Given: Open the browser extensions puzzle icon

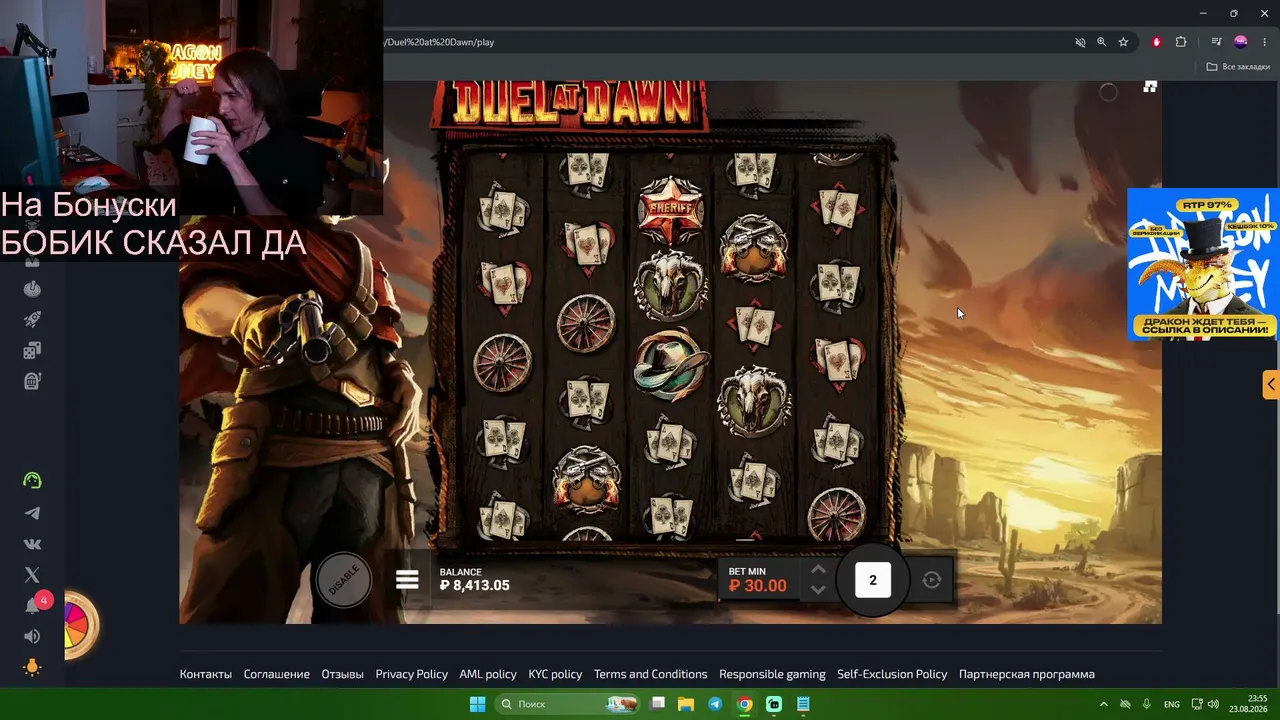Looking at the screenshot, I should pyautogui.click(x=1181, y=42).
